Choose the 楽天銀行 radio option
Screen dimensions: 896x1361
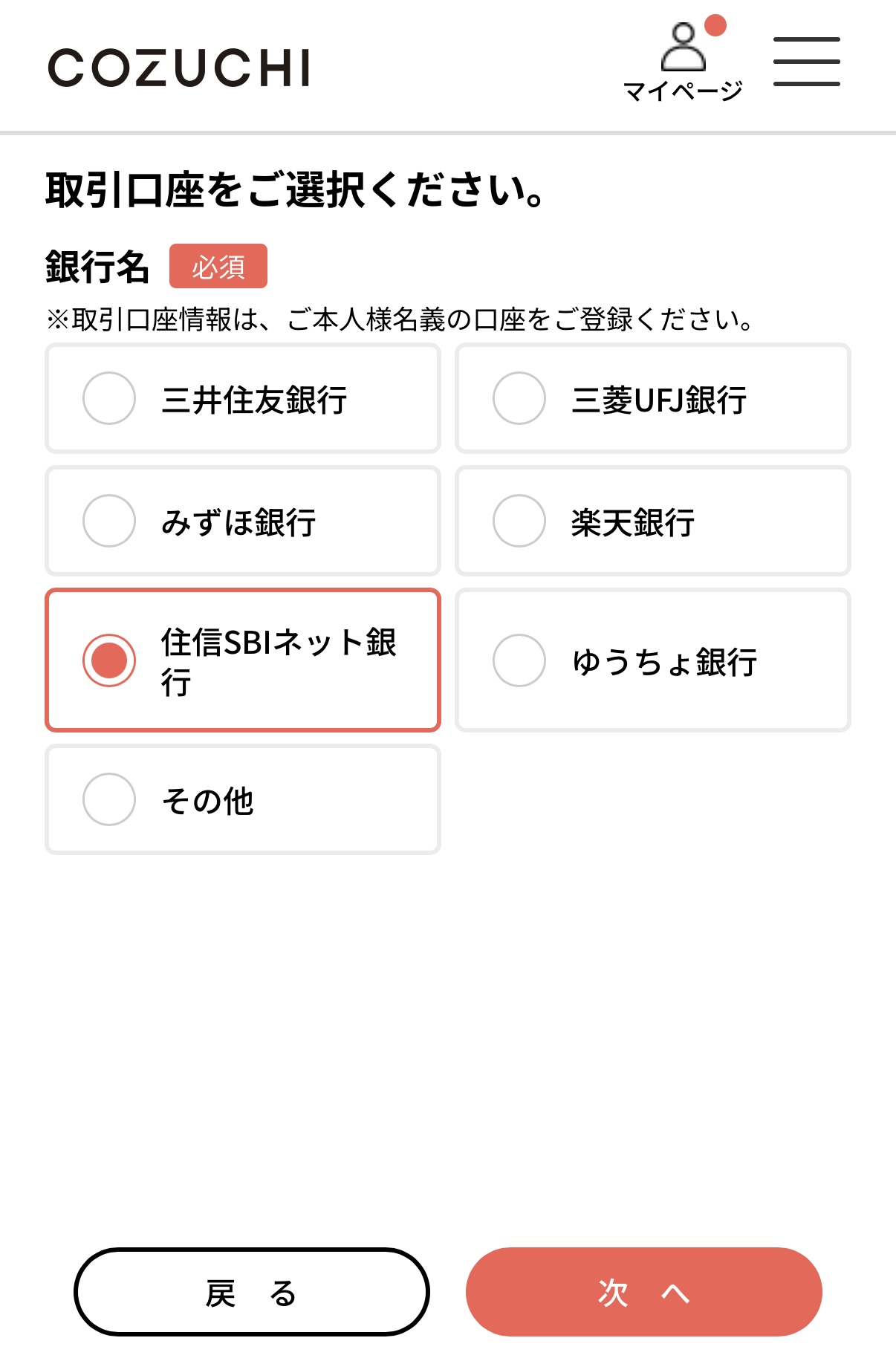(519, 521)
